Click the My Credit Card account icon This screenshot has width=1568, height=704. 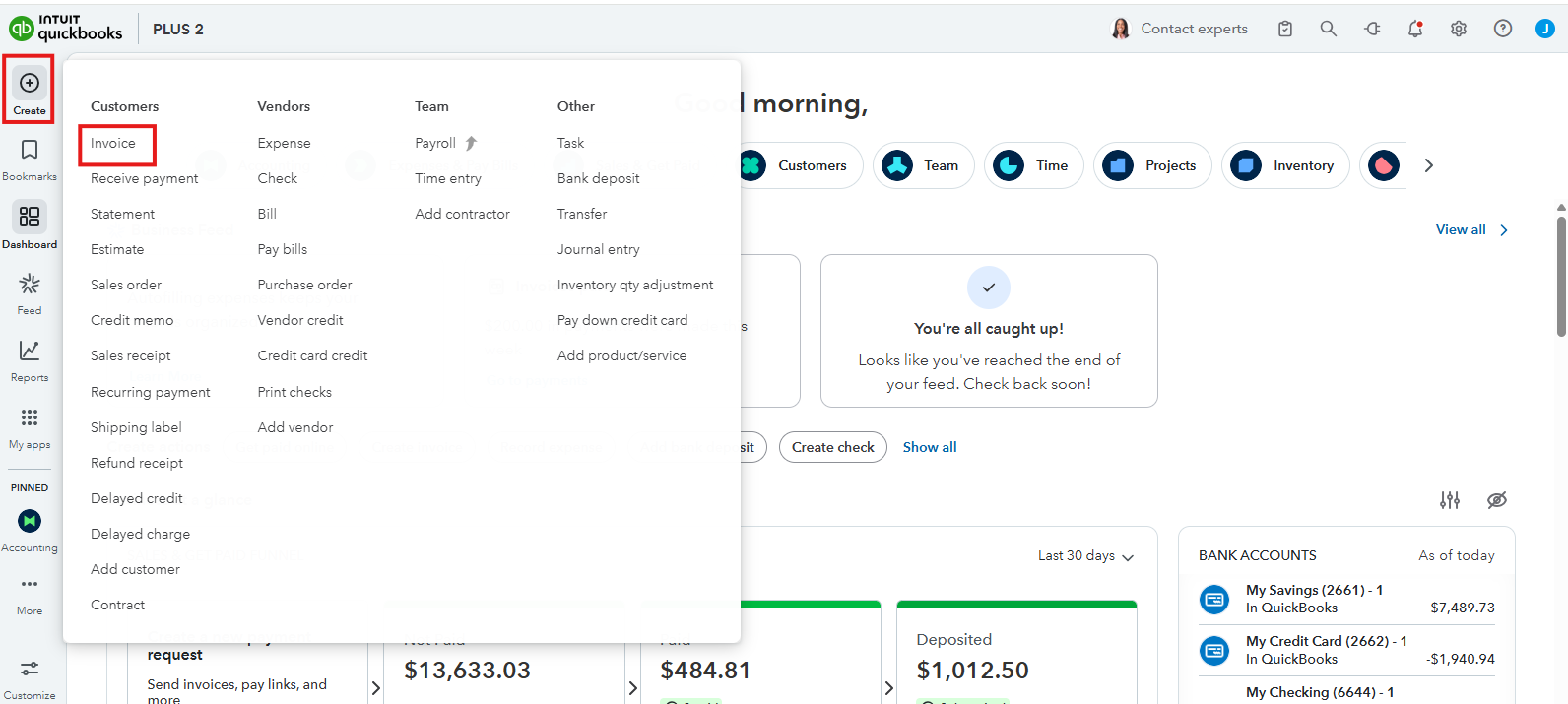pos(1214,650)
